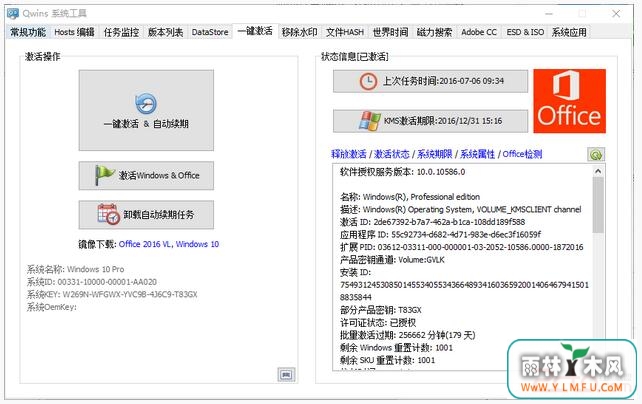The height and width of the screenshot is (404, 642).
Task: Click the Office logo tile
Action: point(570,101)
